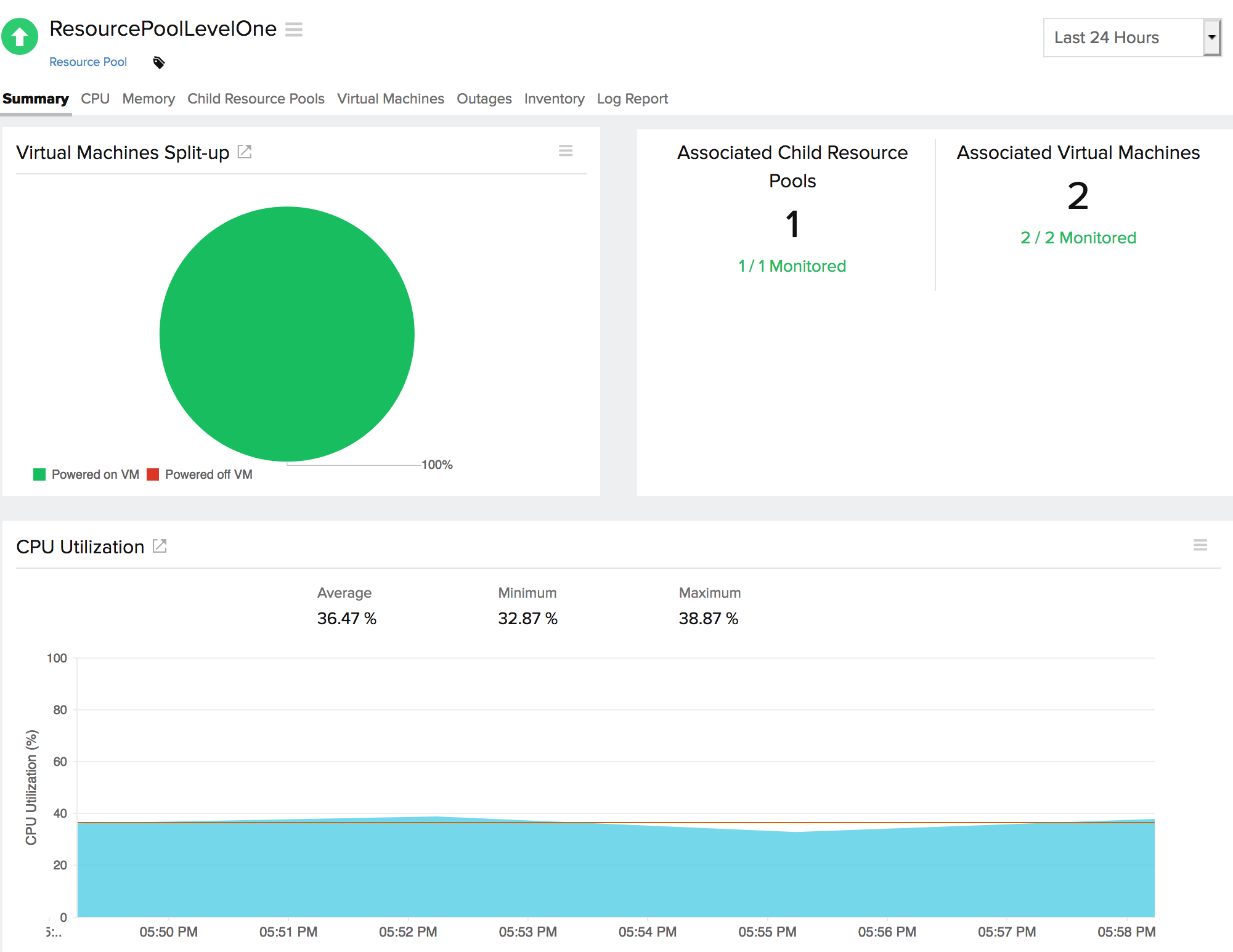1233x952 pixels.
Task: Open the hamburger menu beside ResourcePoolLevelOne
Action: (295, 29)
